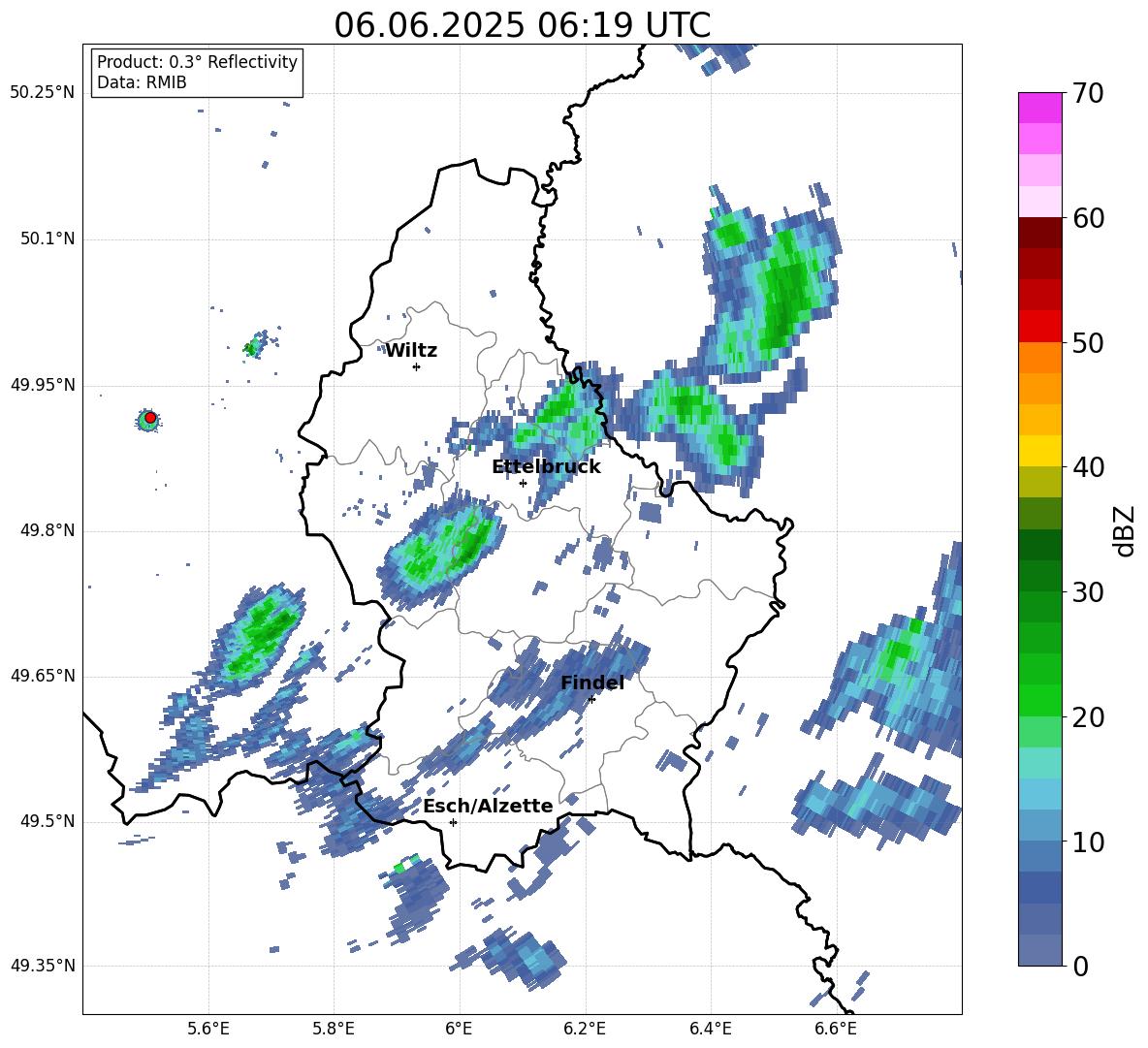This screenshot has height=1048, width=1148.
Task: Click the 40 colorbar tick value
Action: coord(1088,467)
